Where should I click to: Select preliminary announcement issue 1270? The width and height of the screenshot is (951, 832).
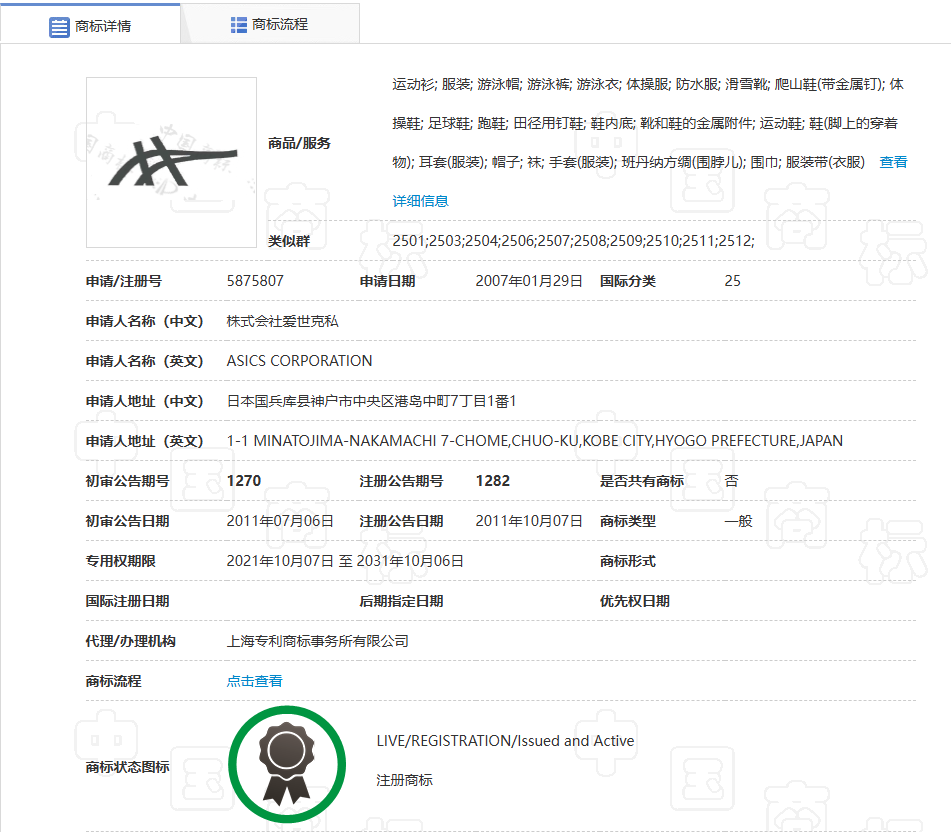244,481
